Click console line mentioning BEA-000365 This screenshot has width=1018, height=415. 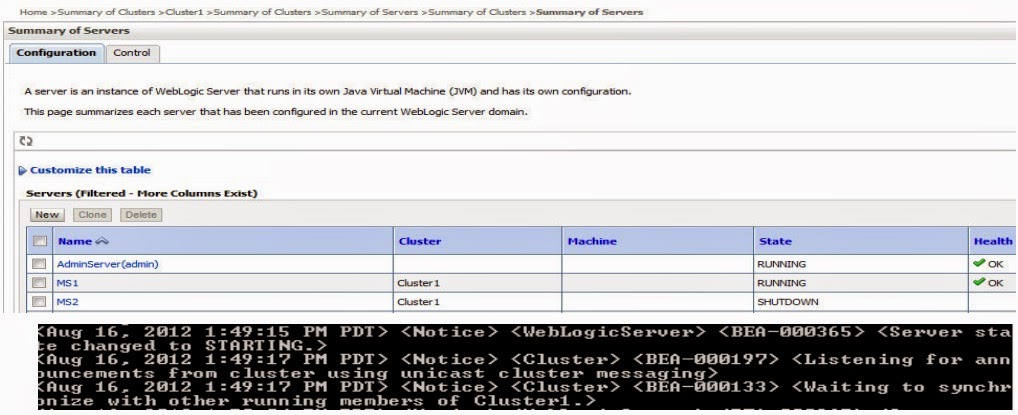click(527, 339)
